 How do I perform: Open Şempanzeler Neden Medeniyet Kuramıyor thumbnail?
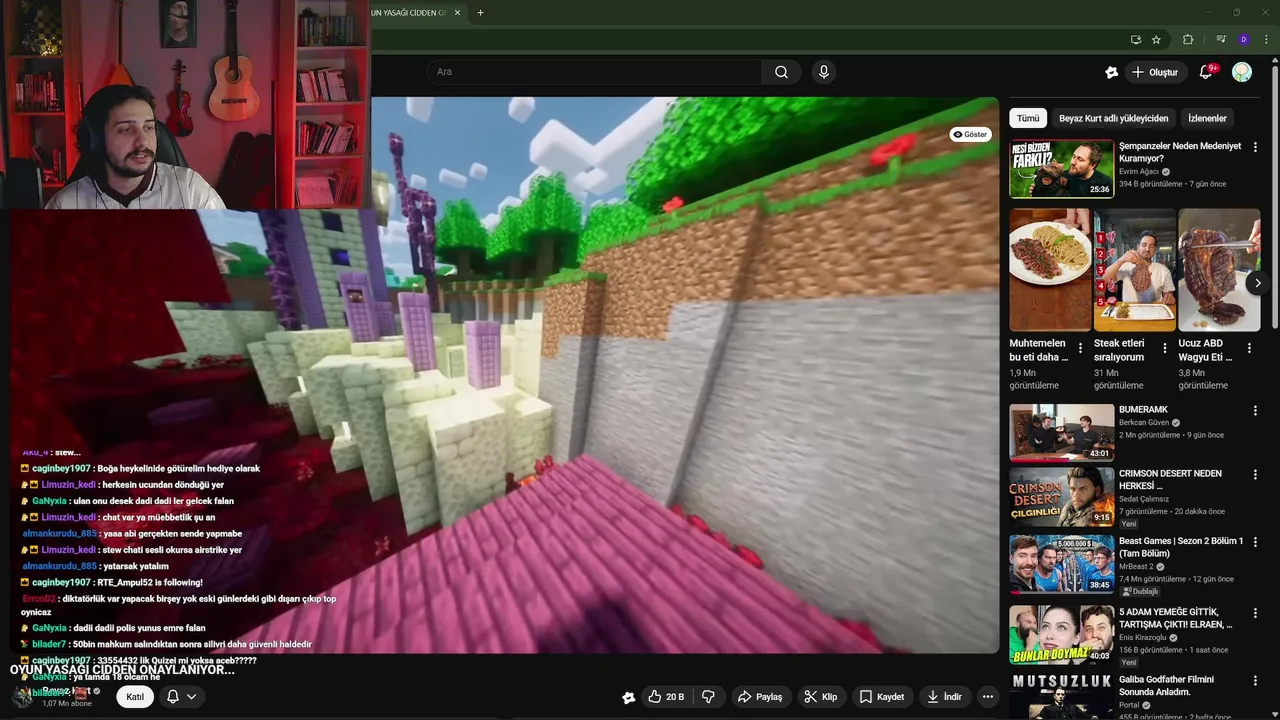click(1061, 169)
